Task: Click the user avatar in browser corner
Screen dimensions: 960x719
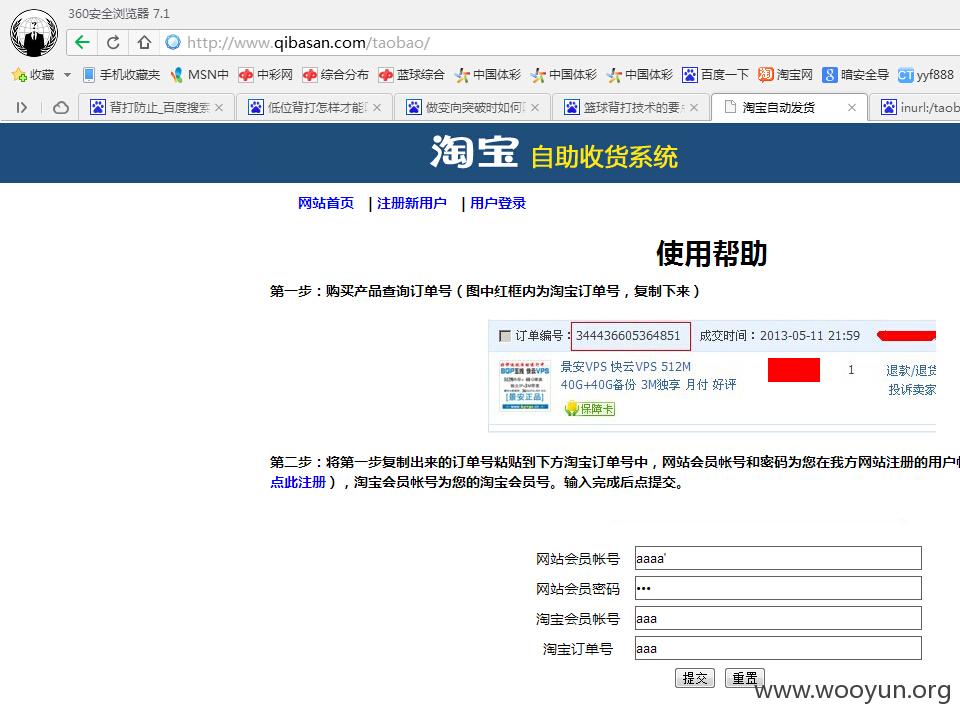Action: (34, 34)
